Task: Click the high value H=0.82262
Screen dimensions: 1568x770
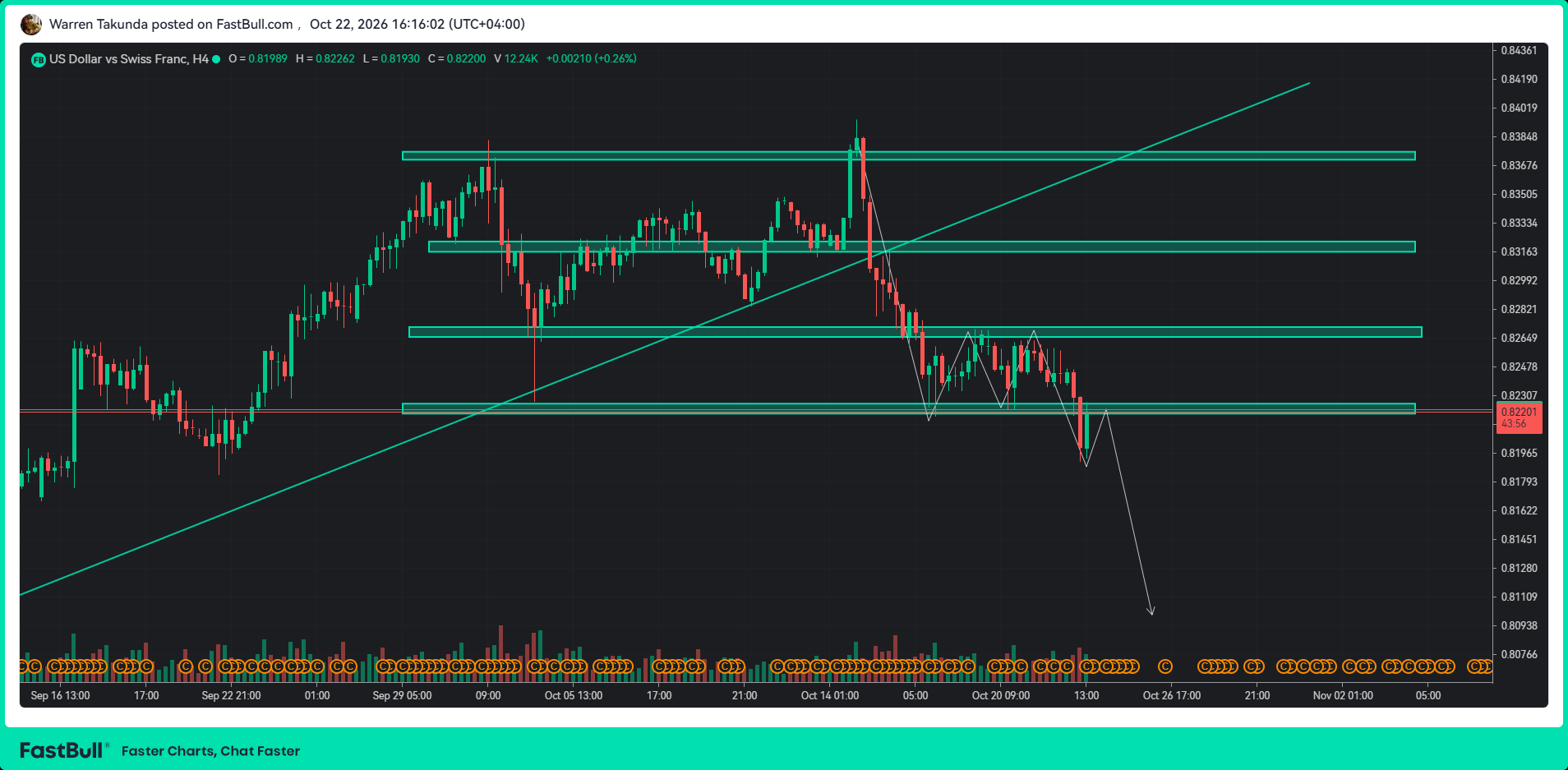Action: point(325,59)
